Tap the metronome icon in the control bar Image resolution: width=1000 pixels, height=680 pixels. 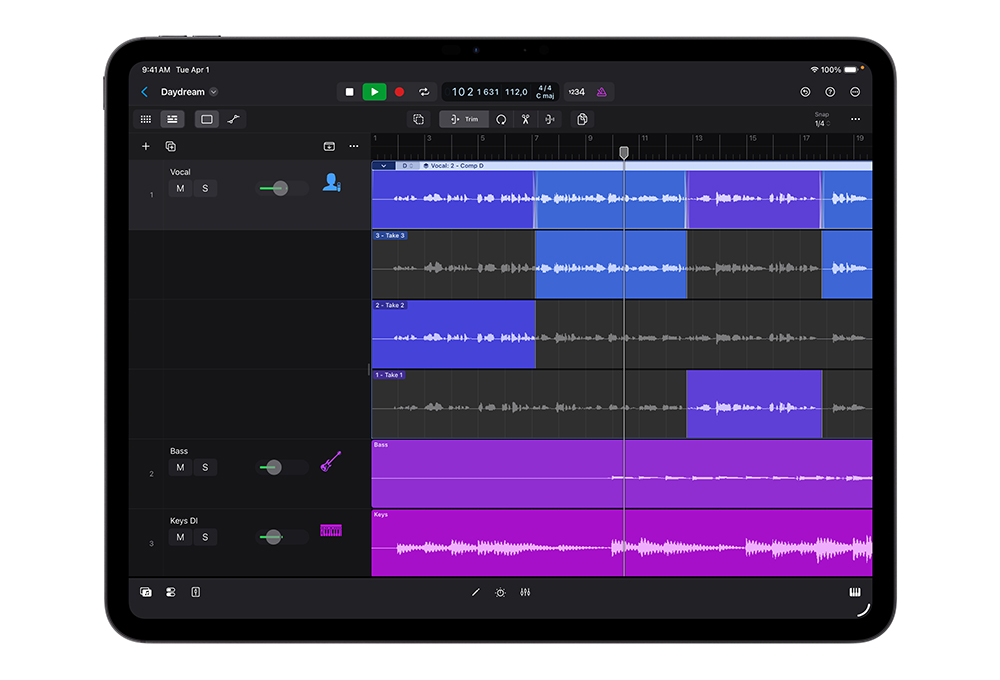tap(602, 91)
